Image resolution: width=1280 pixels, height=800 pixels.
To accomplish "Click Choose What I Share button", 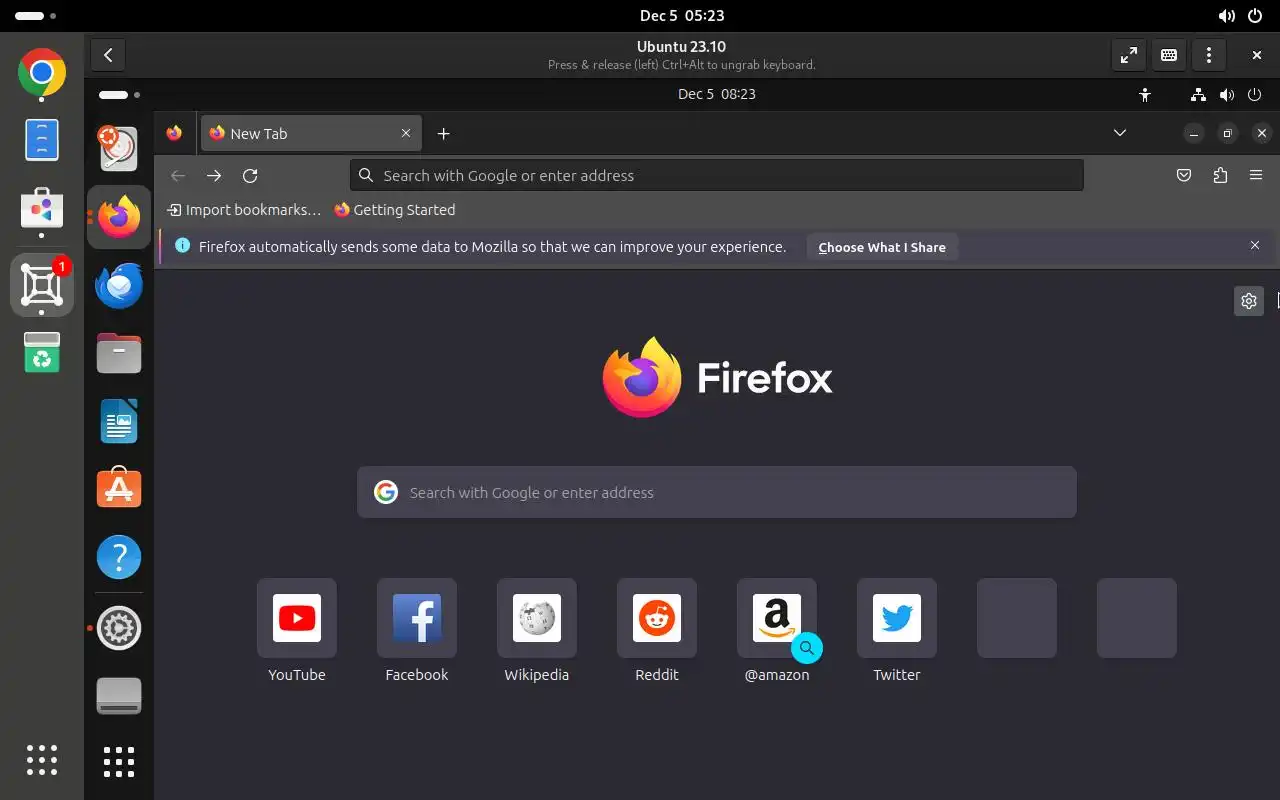I will coord(882,247).
